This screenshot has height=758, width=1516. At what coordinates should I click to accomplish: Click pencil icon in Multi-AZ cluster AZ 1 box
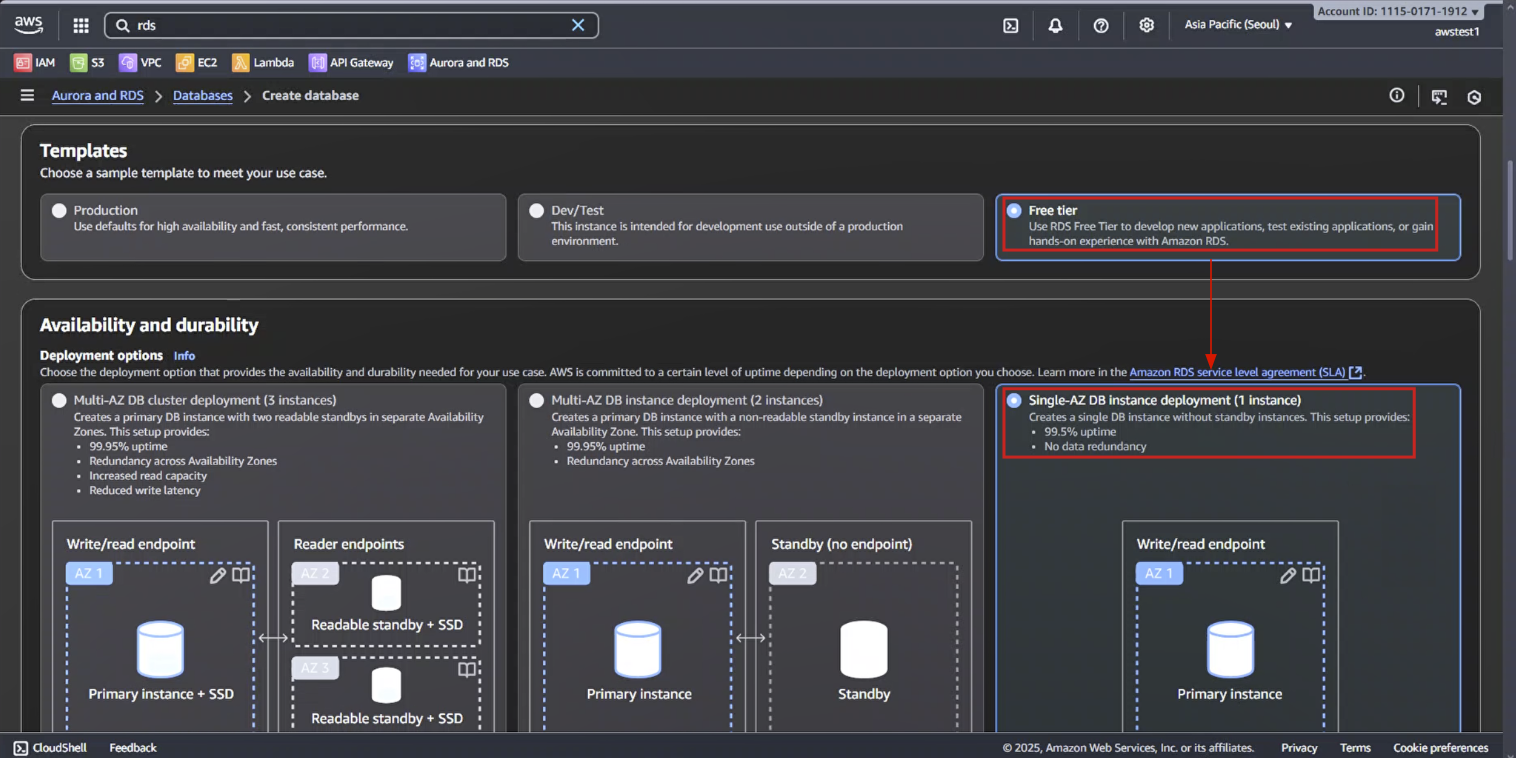coord(218,575)
